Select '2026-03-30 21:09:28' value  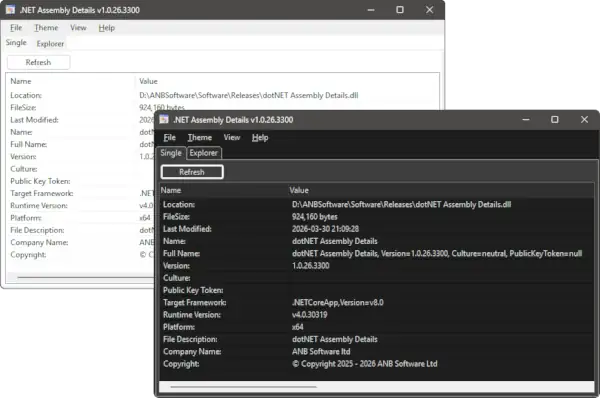click(325, 229)
